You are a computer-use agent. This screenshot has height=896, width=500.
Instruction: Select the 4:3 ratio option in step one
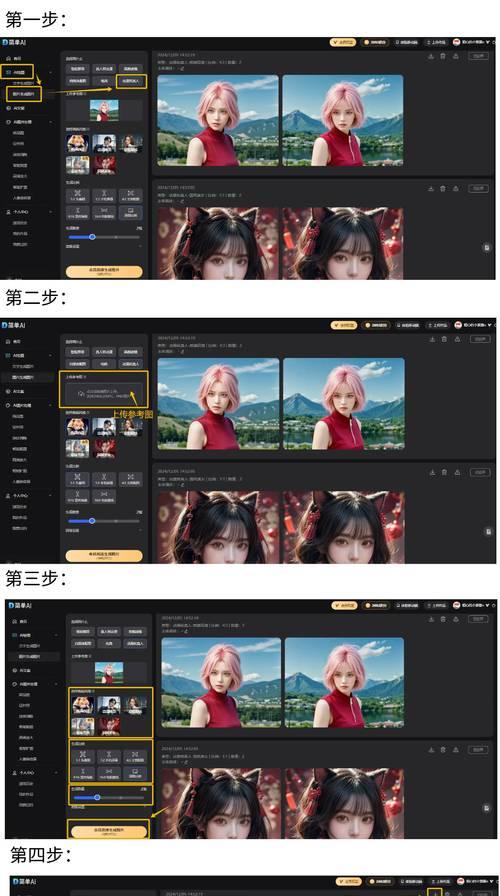click(x=131, y=196)
